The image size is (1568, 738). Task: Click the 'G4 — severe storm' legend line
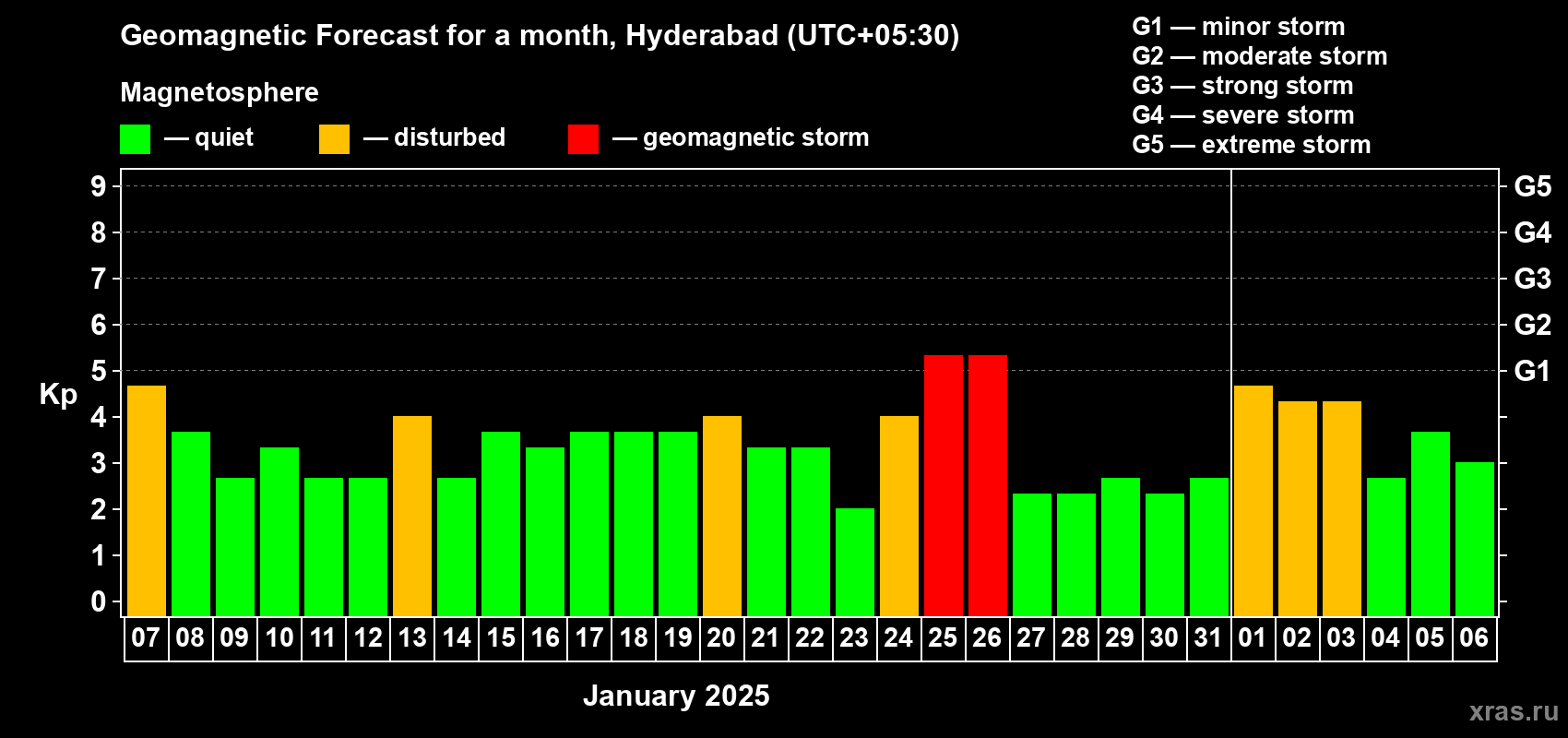pos(1243,115)
